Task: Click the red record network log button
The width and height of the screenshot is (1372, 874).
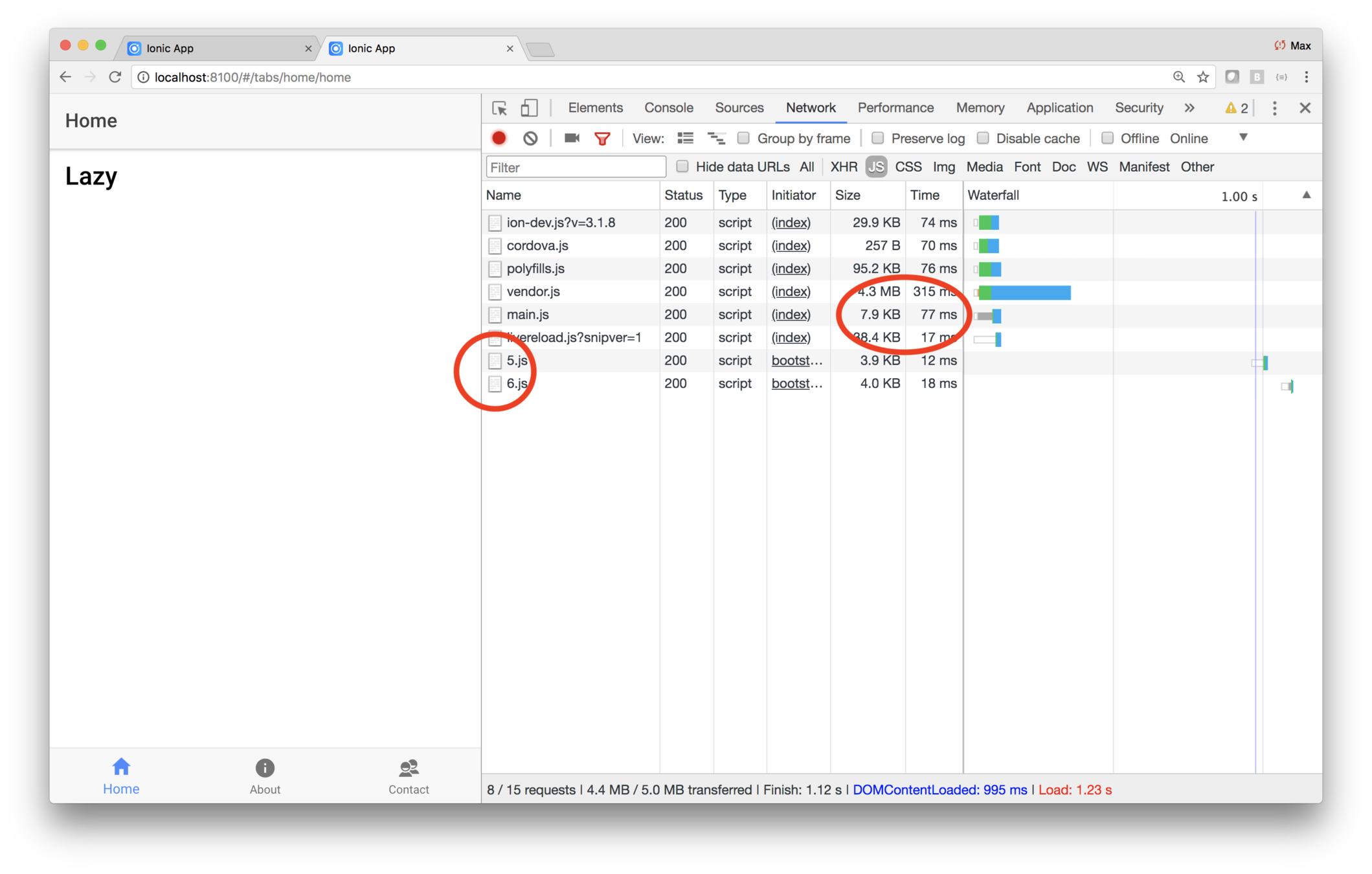Action: click(499, 138)
